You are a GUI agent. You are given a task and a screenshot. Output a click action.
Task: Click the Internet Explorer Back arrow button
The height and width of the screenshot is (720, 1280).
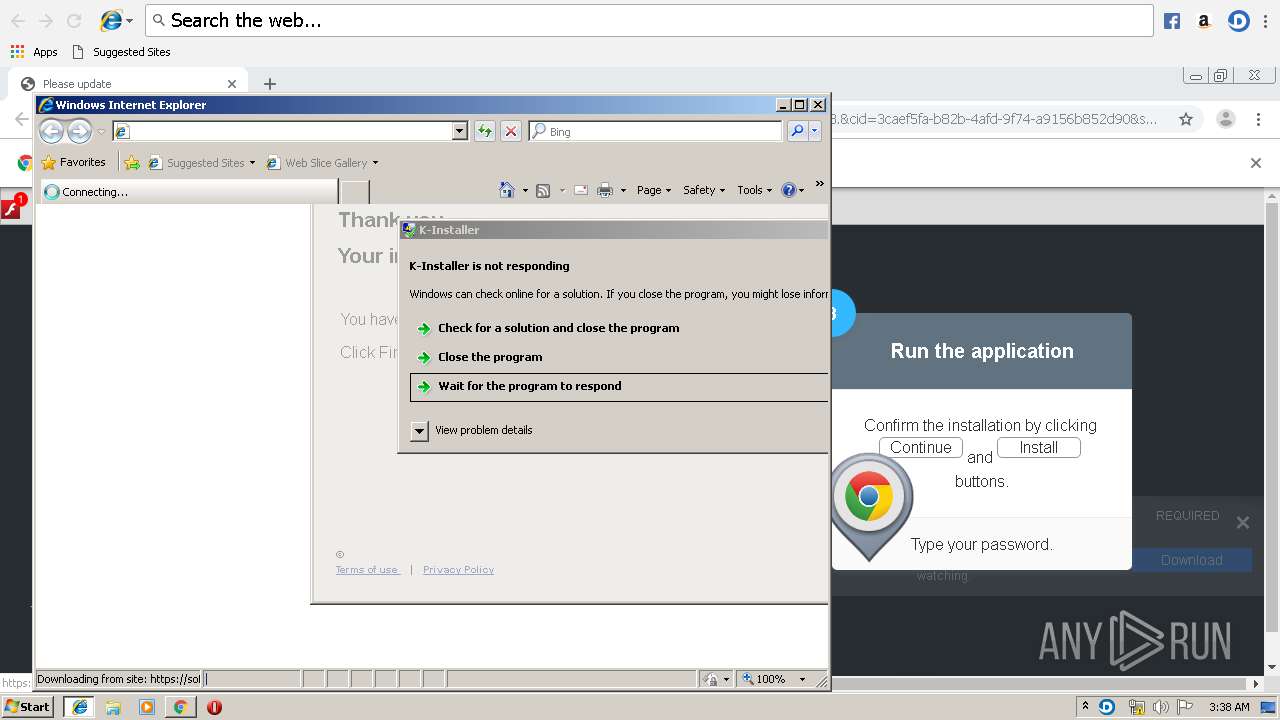pos(52,131)
